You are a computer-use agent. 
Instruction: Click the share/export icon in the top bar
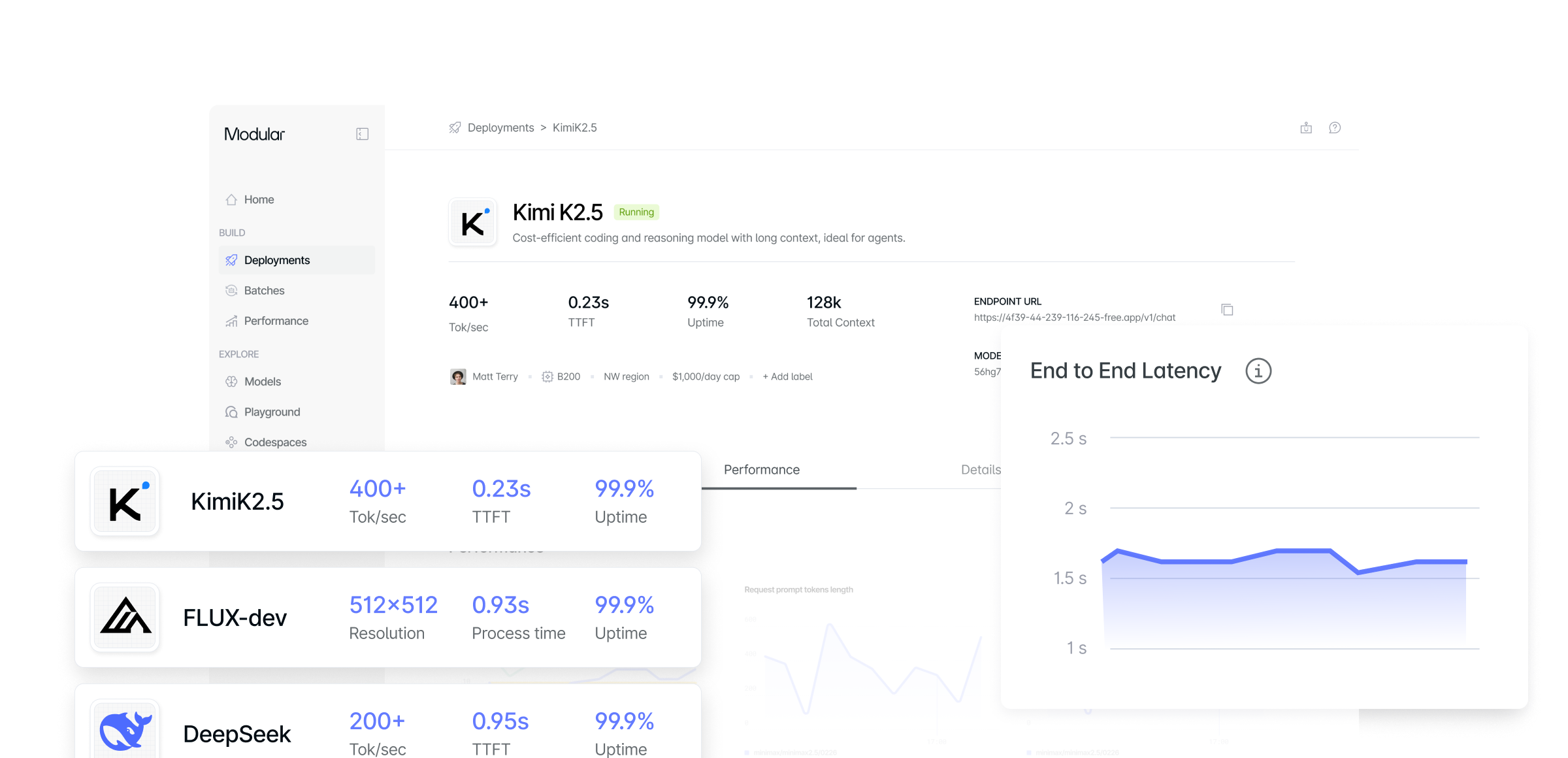(x=1306, y=128)
